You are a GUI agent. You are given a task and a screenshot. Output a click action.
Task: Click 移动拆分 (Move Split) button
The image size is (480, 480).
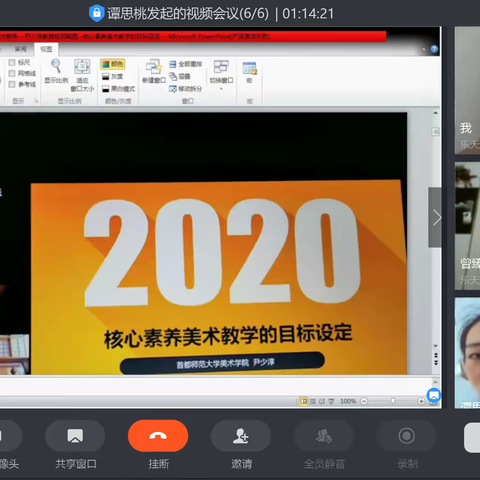click(186, 89)
